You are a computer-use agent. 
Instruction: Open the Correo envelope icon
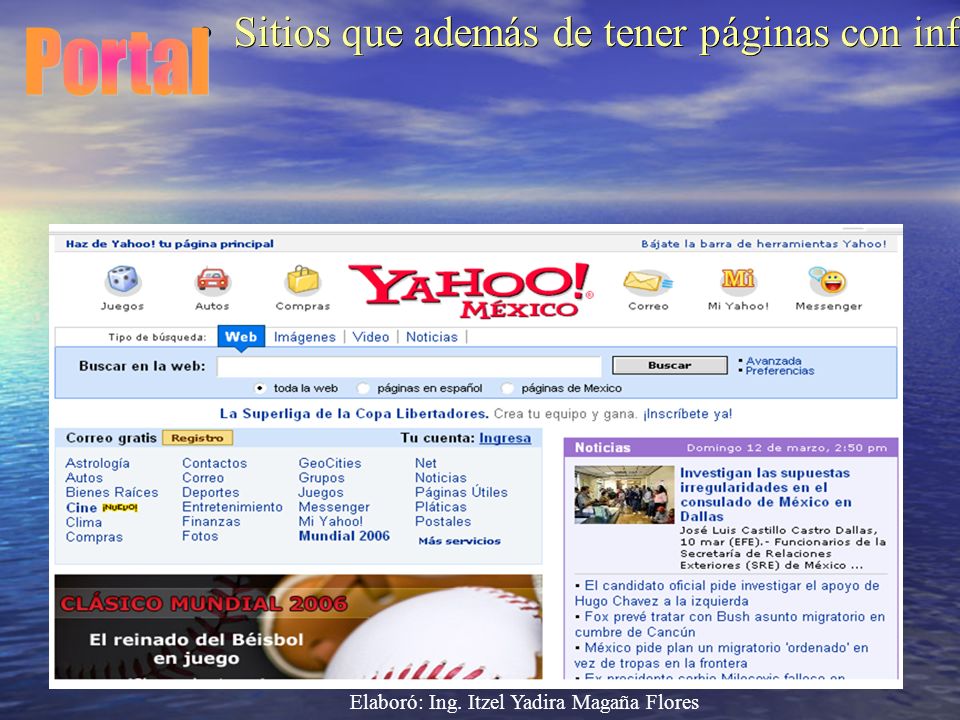(x=648, y=282)
